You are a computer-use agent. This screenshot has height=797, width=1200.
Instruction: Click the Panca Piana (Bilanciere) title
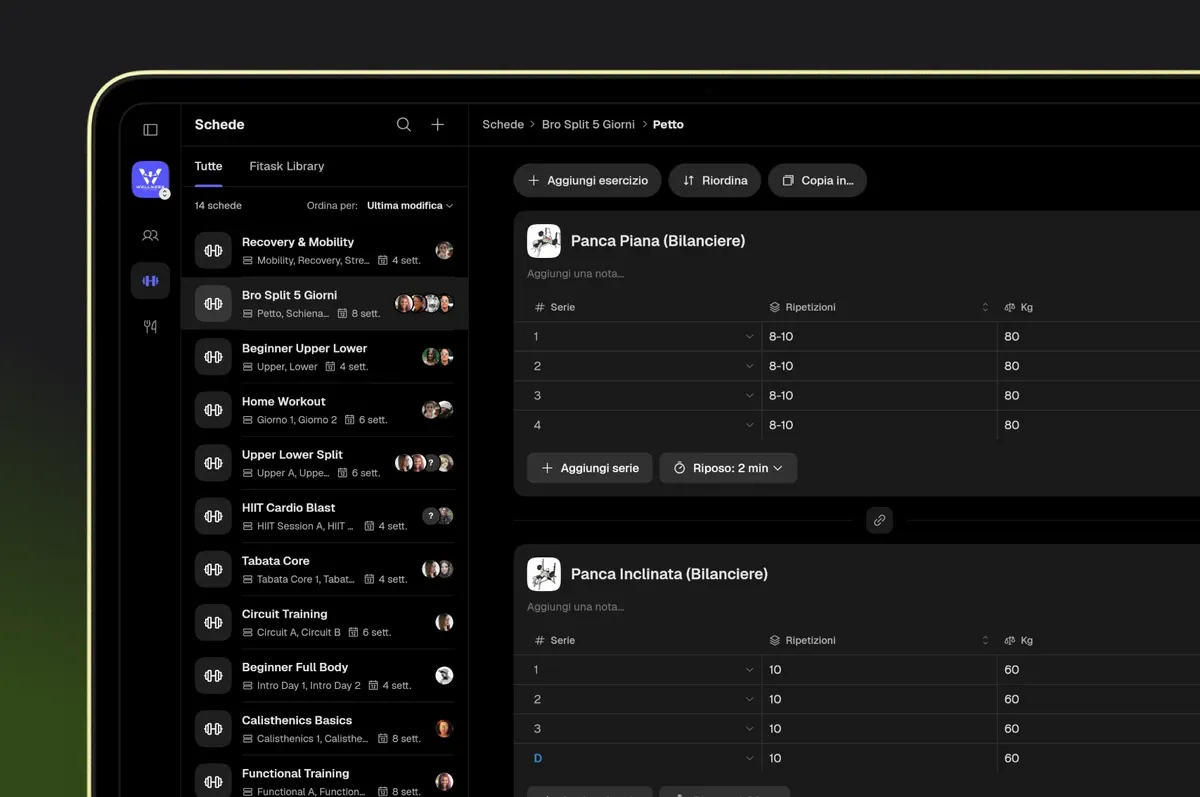[x=658, y=241]
